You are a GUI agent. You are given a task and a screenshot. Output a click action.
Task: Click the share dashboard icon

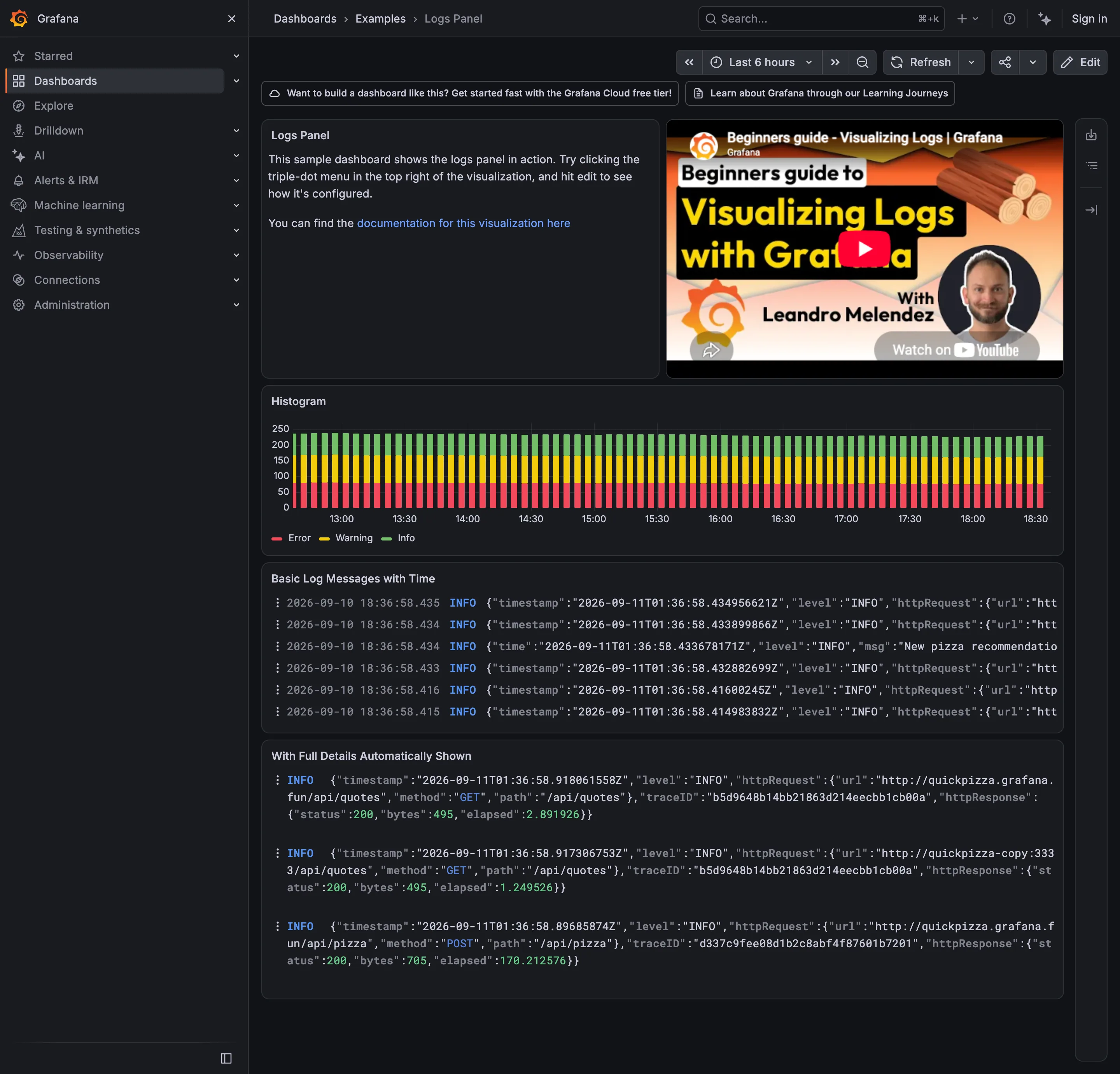1004,62
